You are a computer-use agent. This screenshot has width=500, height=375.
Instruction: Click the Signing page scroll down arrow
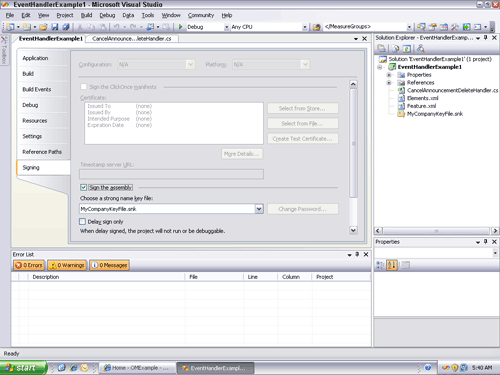click(353, 230)
